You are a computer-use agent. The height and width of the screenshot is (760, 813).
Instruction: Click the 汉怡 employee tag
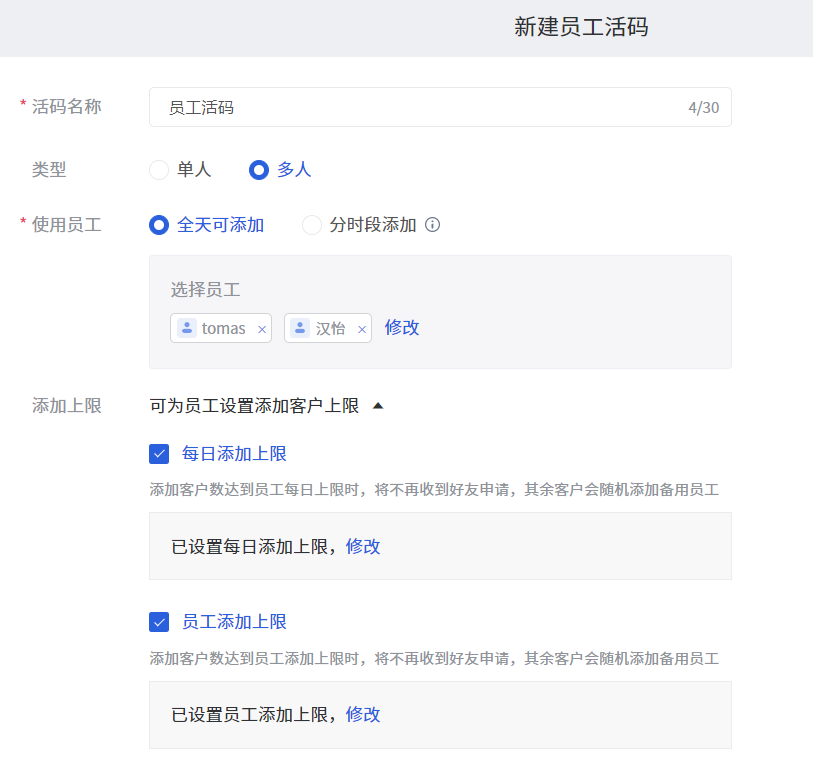tap(328, 328)
